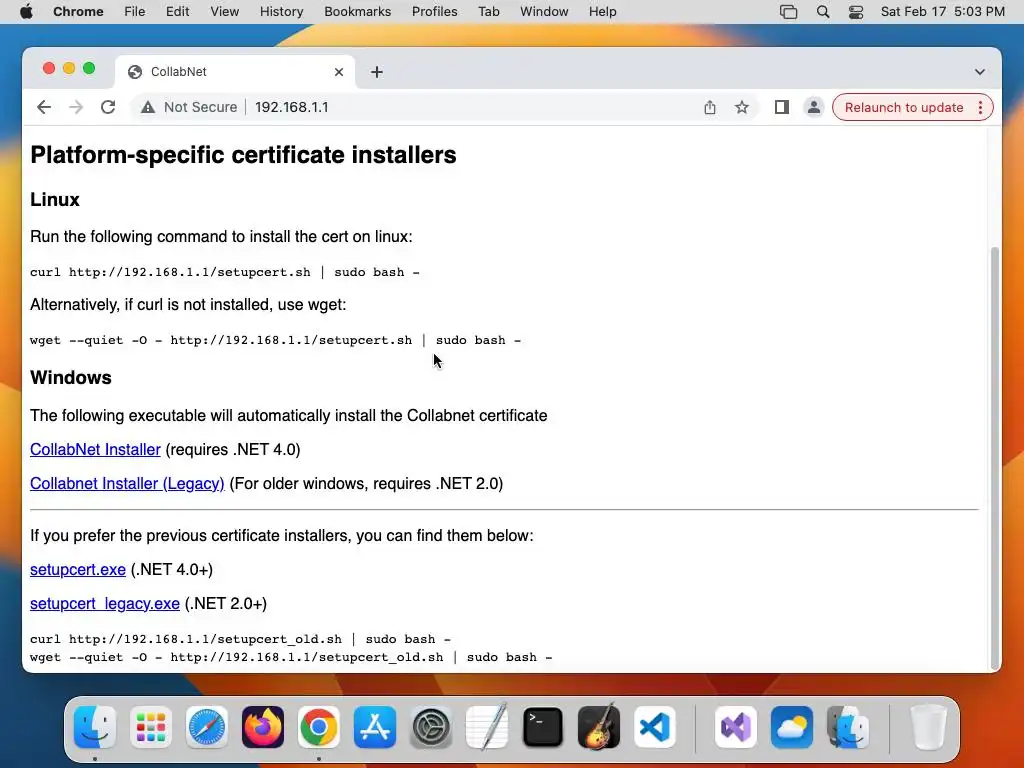The image size is (1024, 768).
Task: Open the Chrome application menu
Action: pos(78,12)
